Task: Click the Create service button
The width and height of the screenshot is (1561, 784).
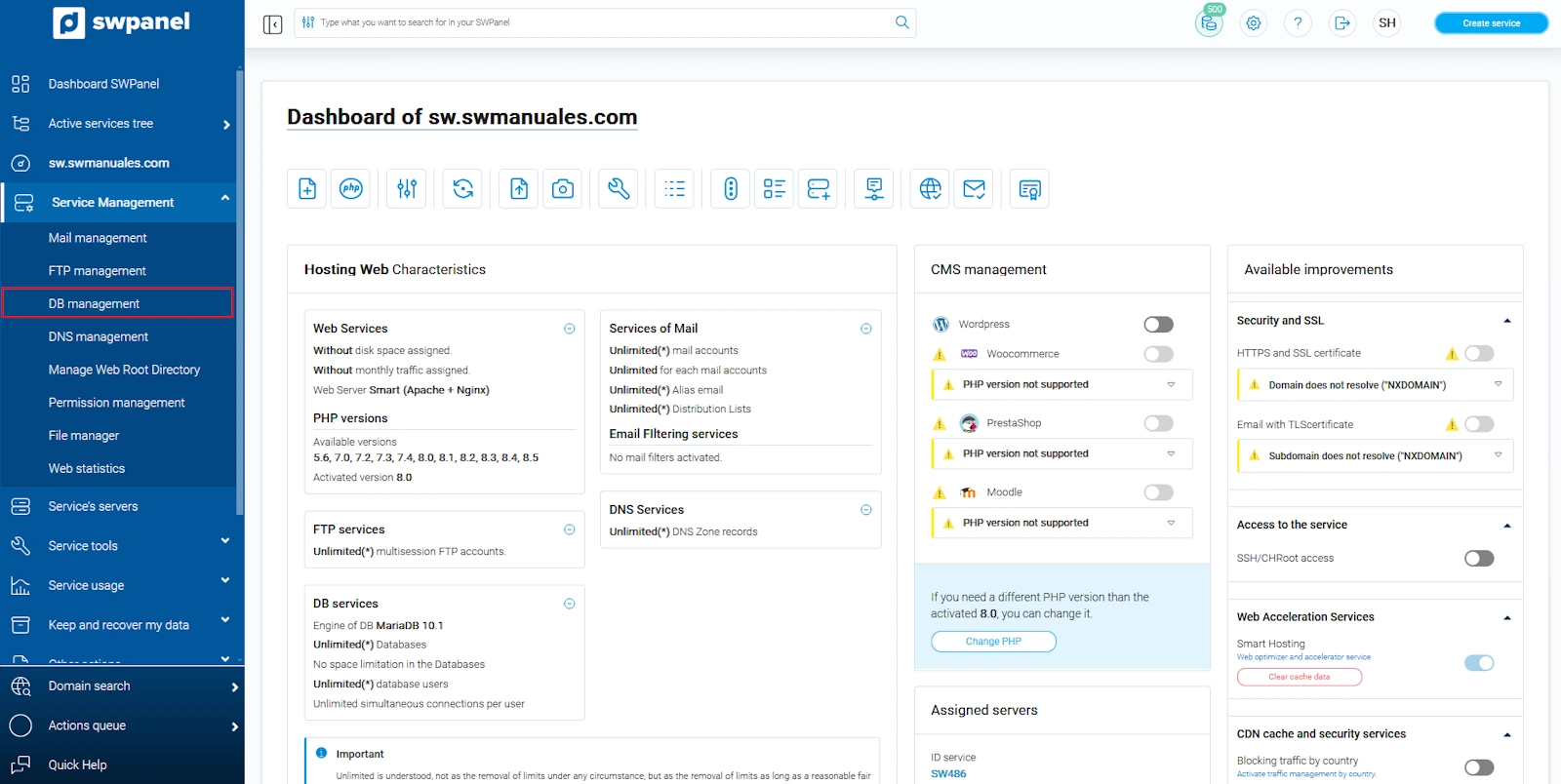Action: click(x=1491, y=23)
